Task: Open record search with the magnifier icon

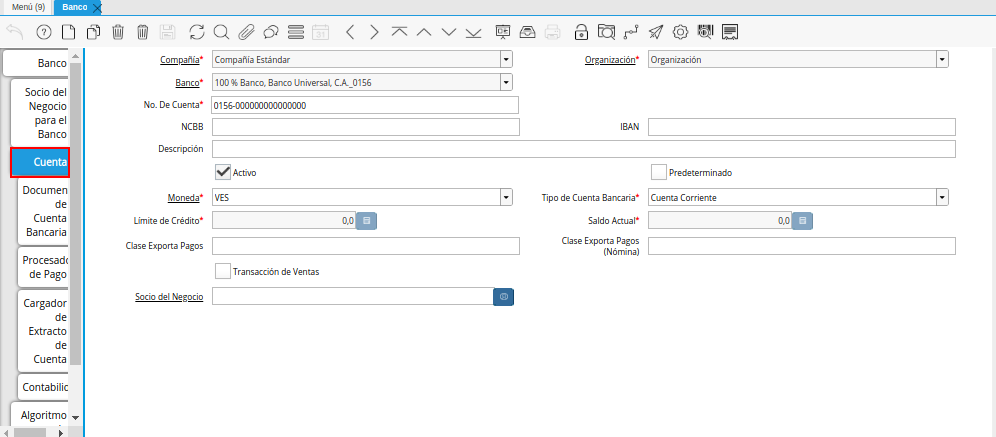Action: pyautogui.click(x=221, y=32)
